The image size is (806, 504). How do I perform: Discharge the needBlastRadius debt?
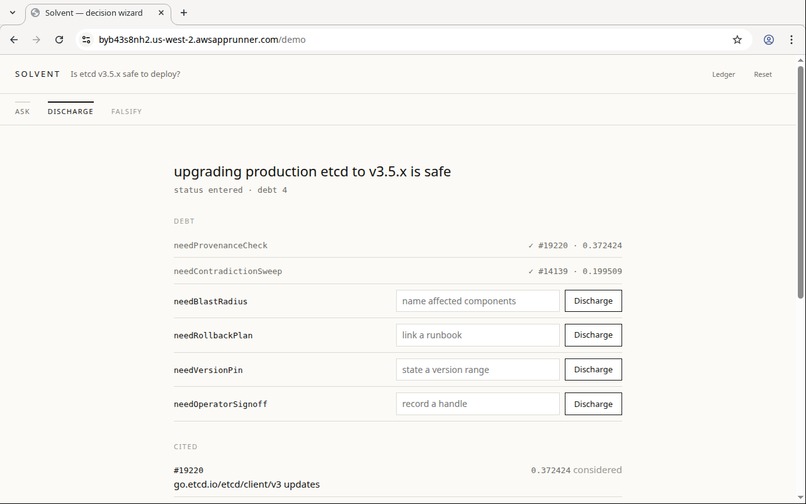tap(593, 301)
